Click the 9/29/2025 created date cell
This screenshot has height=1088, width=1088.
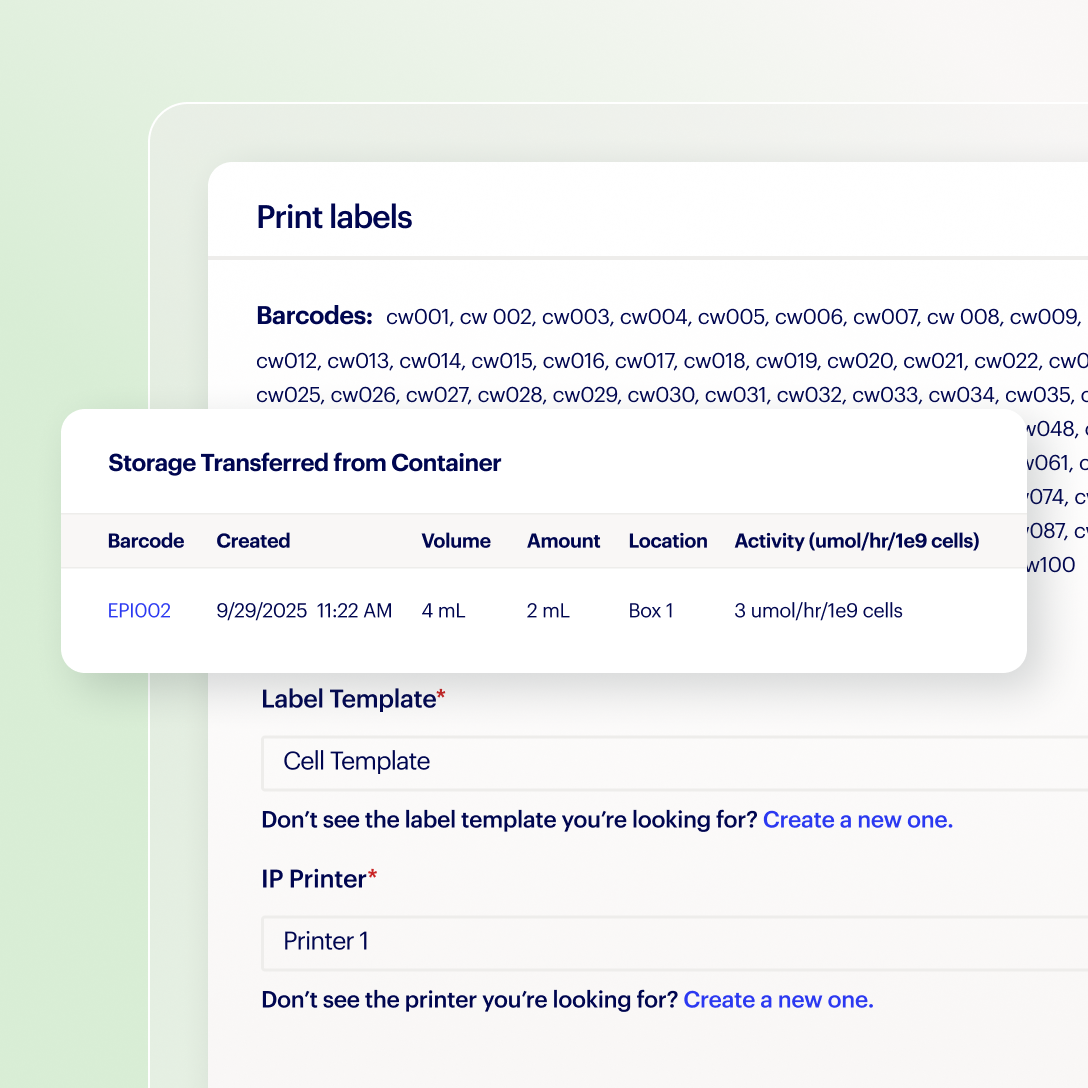[262, 610]
